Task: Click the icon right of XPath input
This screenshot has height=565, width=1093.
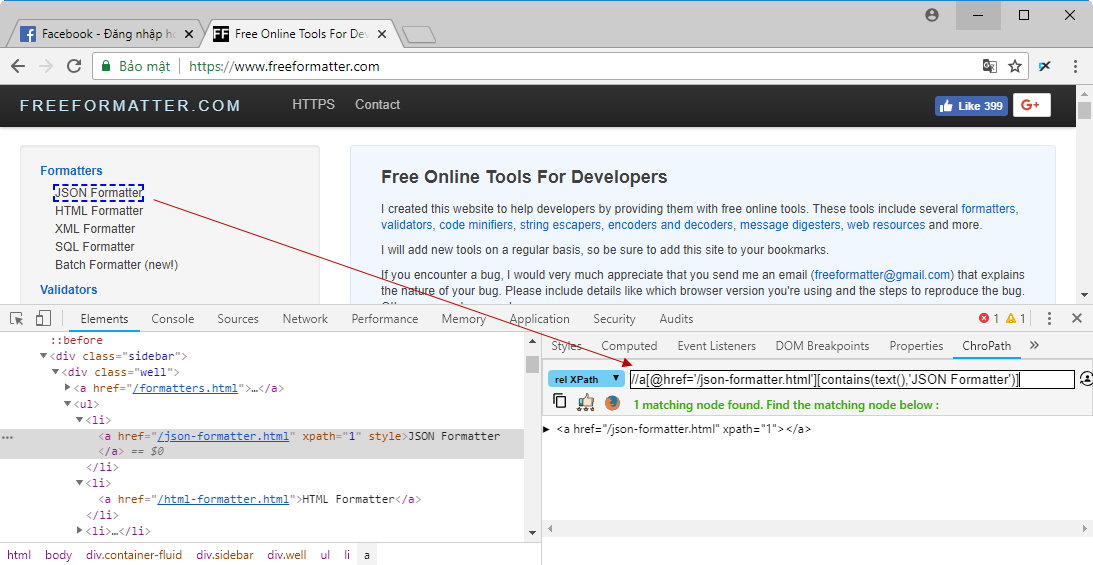Action: click(x=1086, y=379)
